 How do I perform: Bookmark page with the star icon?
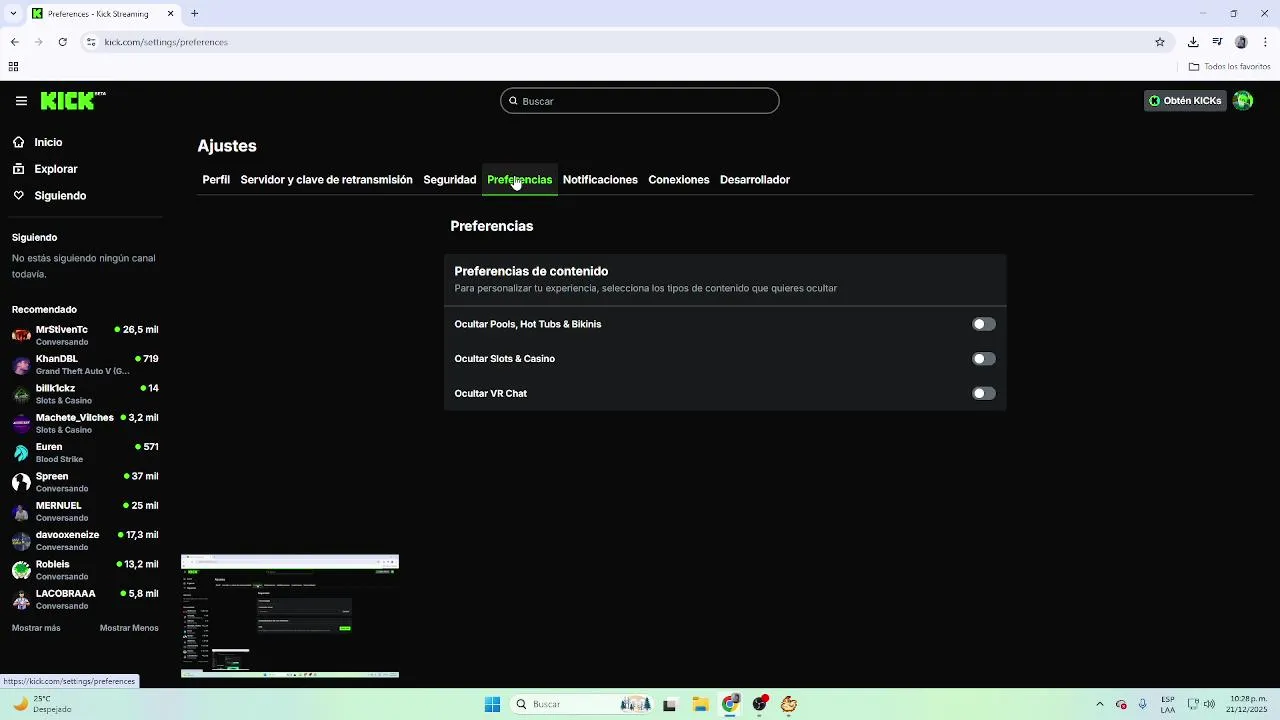tap(1160, 42)
